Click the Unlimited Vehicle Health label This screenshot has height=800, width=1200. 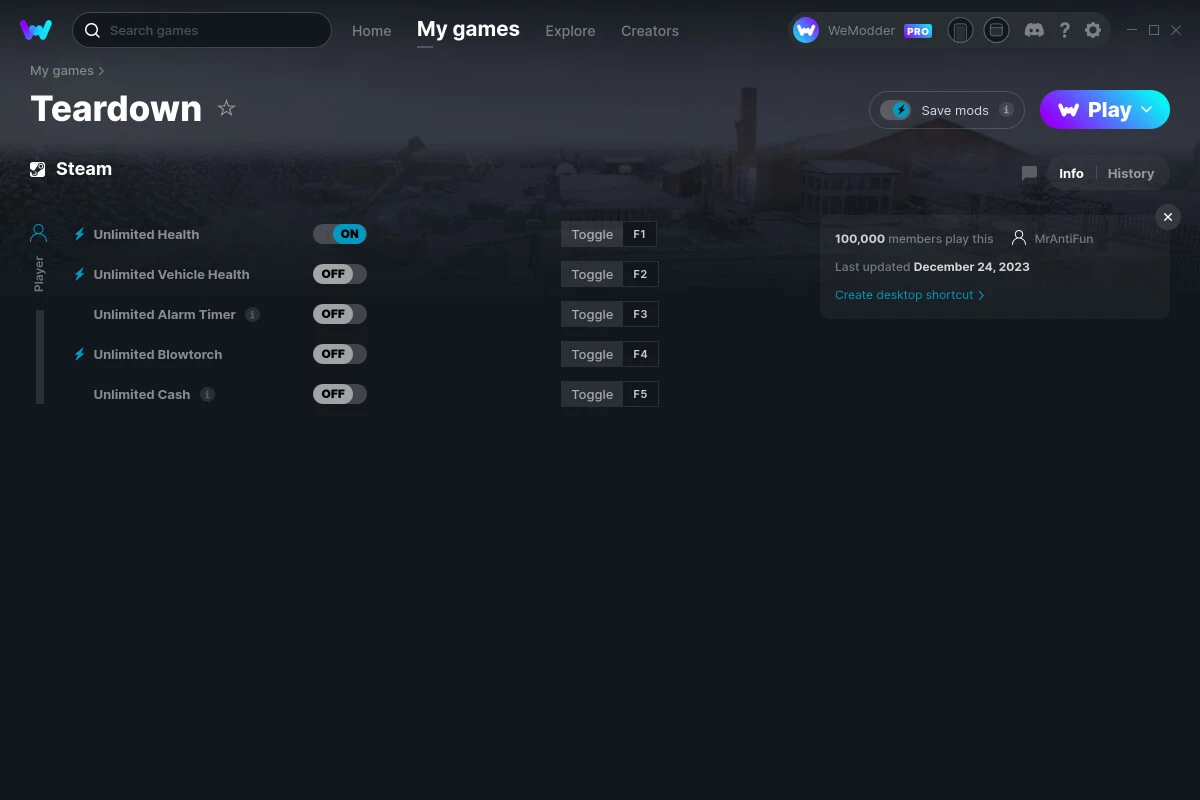(x=172, y=274)
